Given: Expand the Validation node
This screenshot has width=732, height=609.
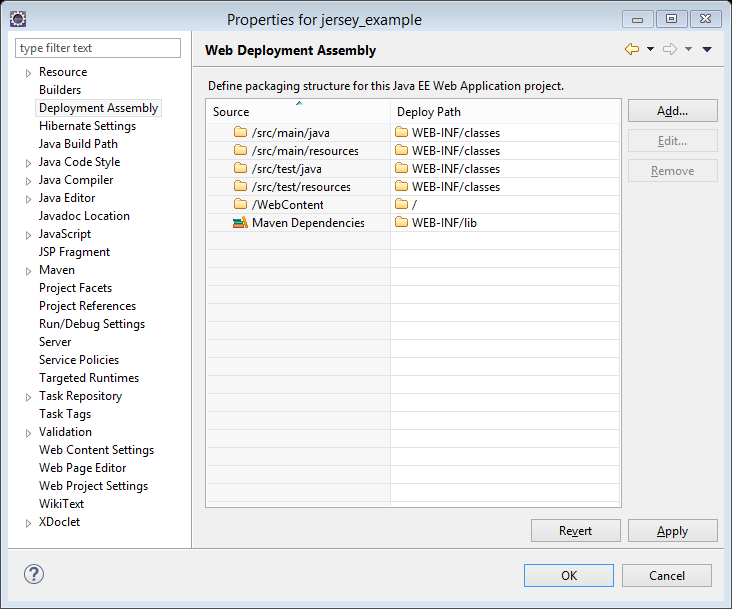Looking at the screenshot, I should click(28, 433).
